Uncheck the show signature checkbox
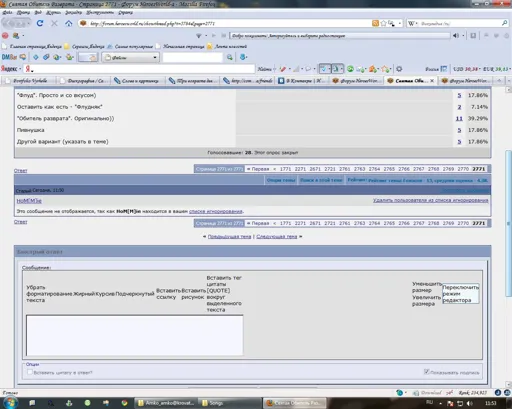This screenshot has width=512, height=409. click(x=426, y=371)
